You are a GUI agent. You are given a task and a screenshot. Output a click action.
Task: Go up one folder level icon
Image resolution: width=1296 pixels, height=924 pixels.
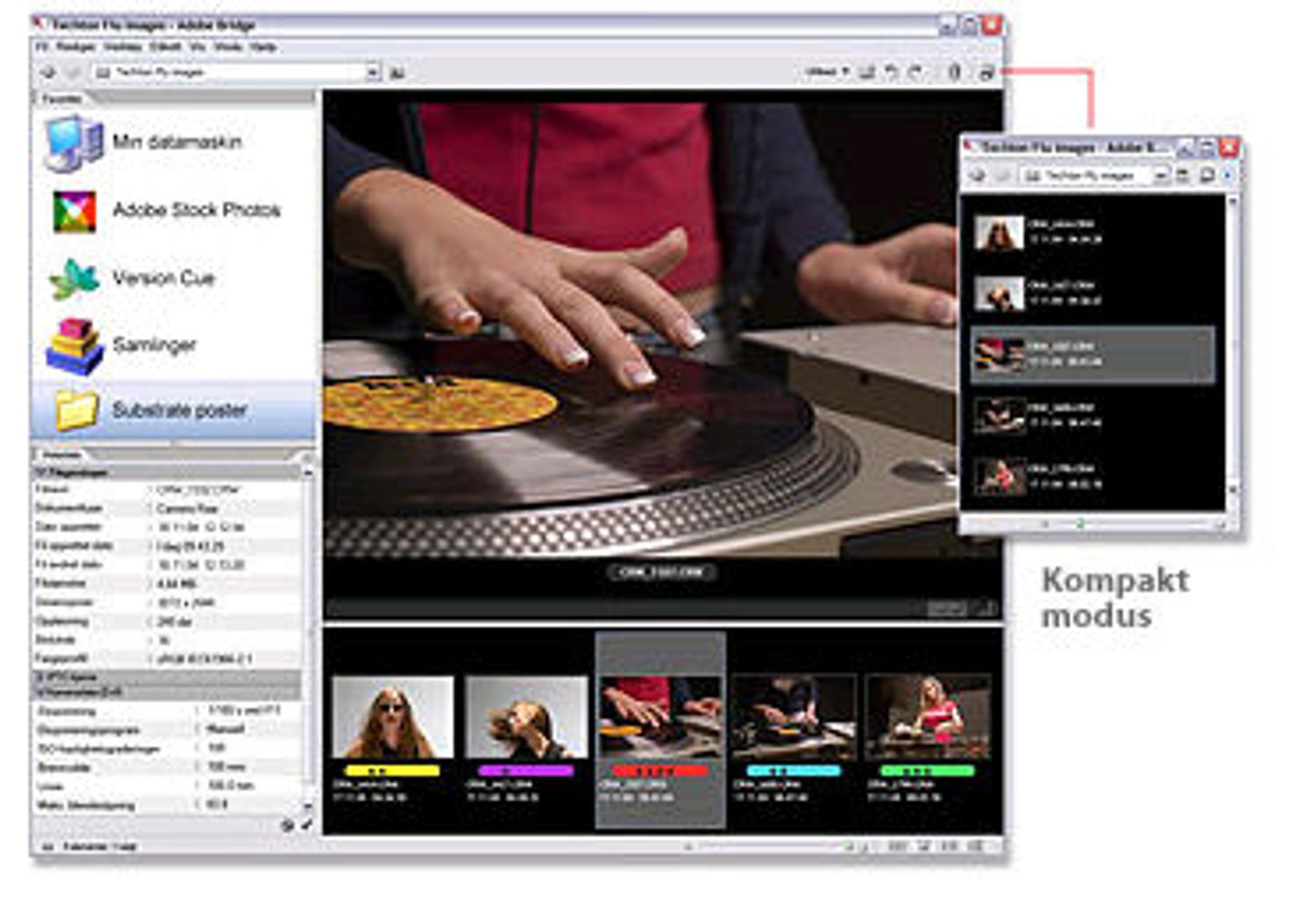coord(397,73)
